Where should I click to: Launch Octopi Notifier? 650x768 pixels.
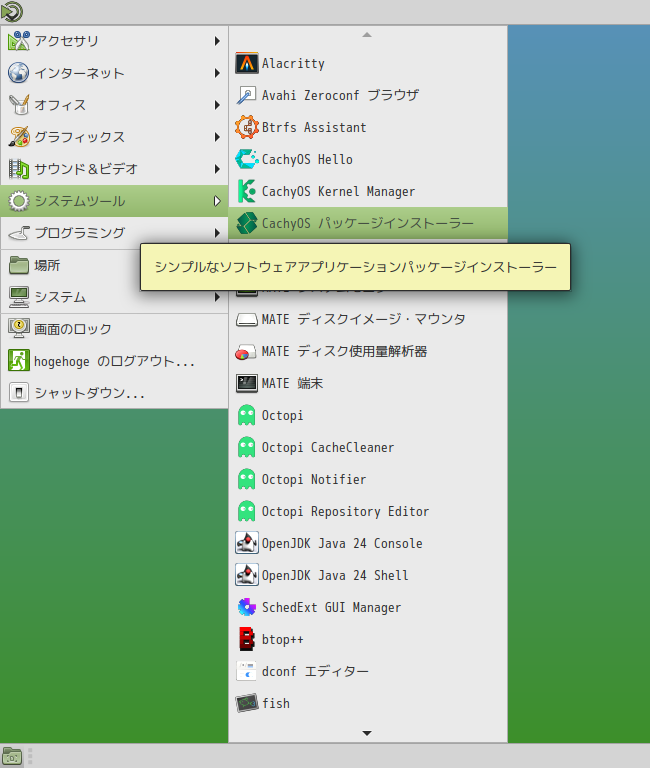[x=368, y=480]
